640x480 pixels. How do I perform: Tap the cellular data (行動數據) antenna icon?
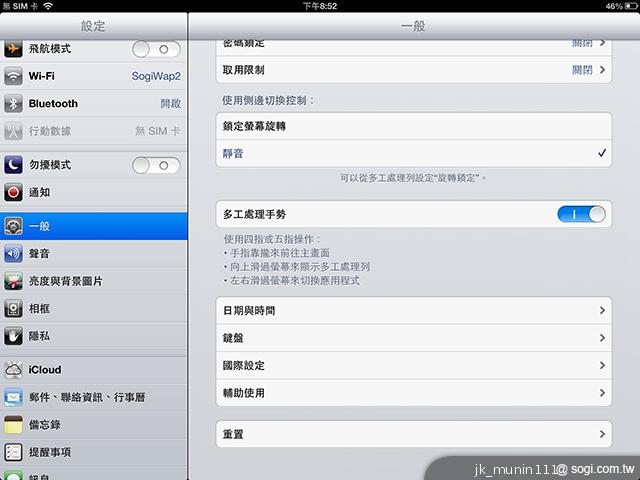(x=13, y=131)
